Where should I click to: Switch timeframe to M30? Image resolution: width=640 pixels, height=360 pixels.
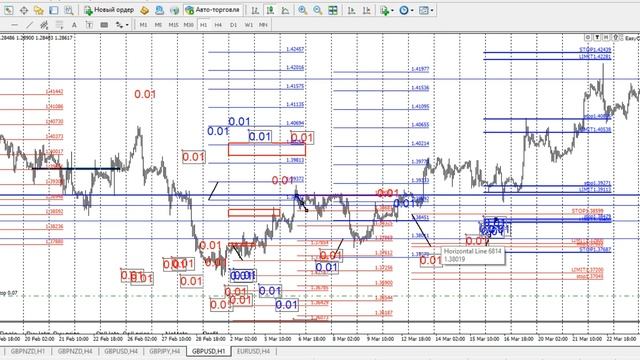click(189, 25)
